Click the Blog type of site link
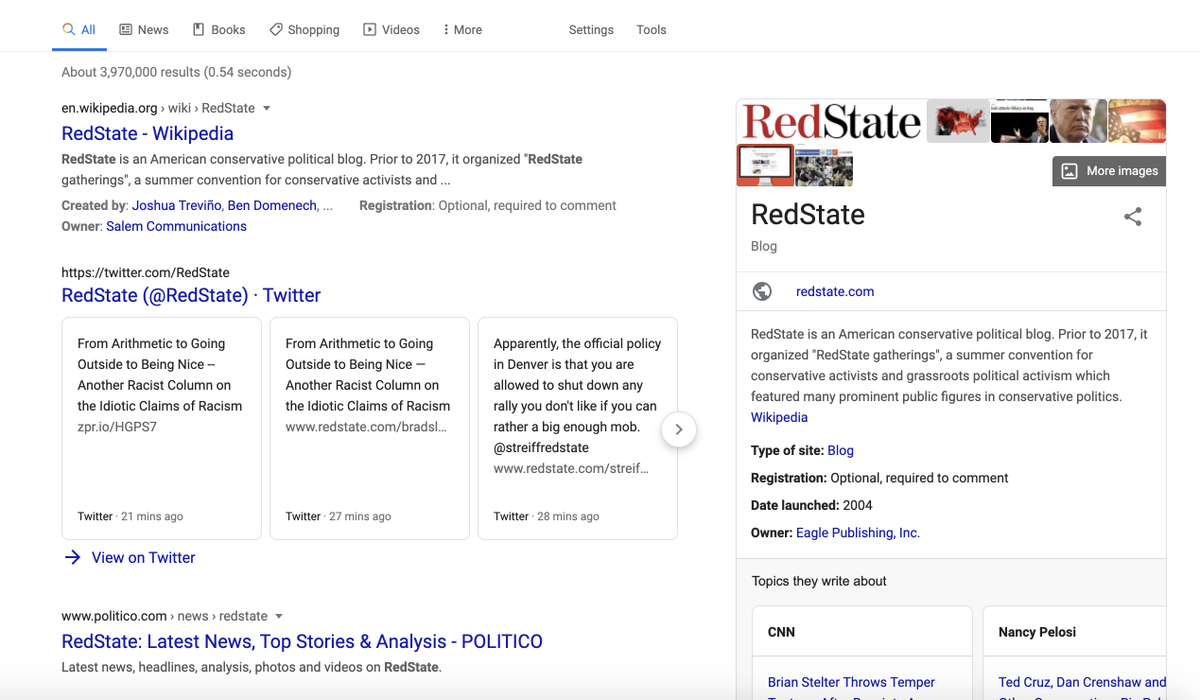 [x=840, y=450]
